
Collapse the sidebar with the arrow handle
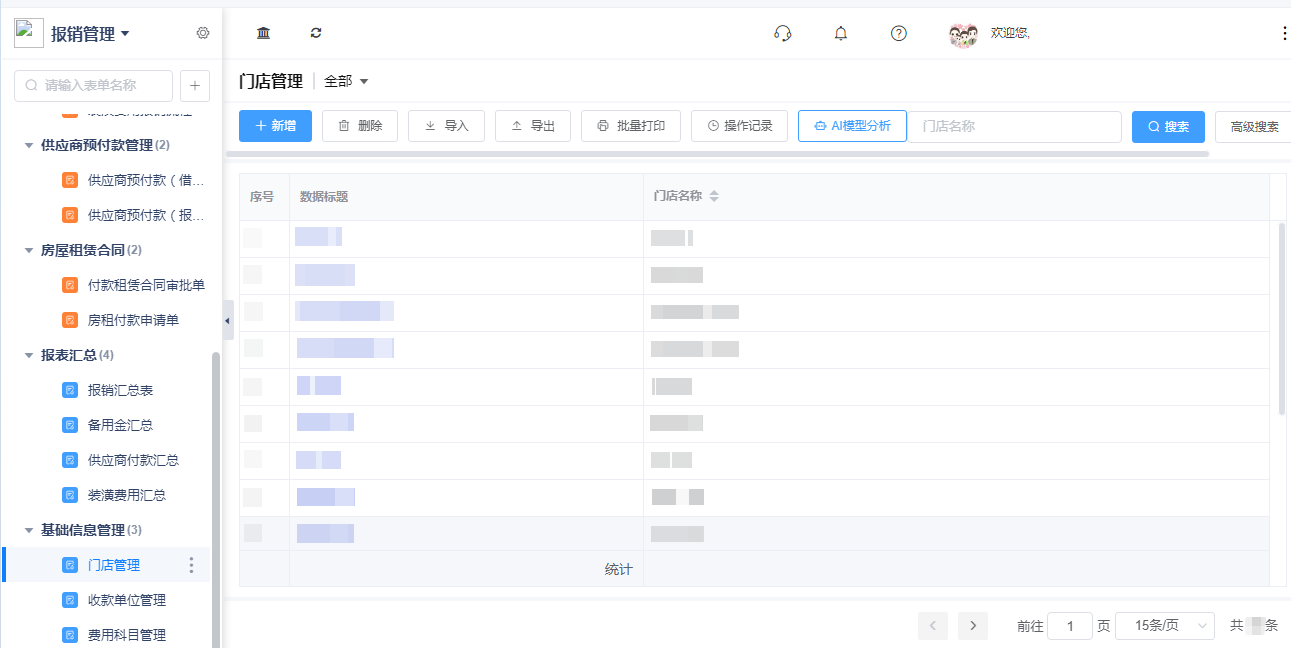coord(227,320)
